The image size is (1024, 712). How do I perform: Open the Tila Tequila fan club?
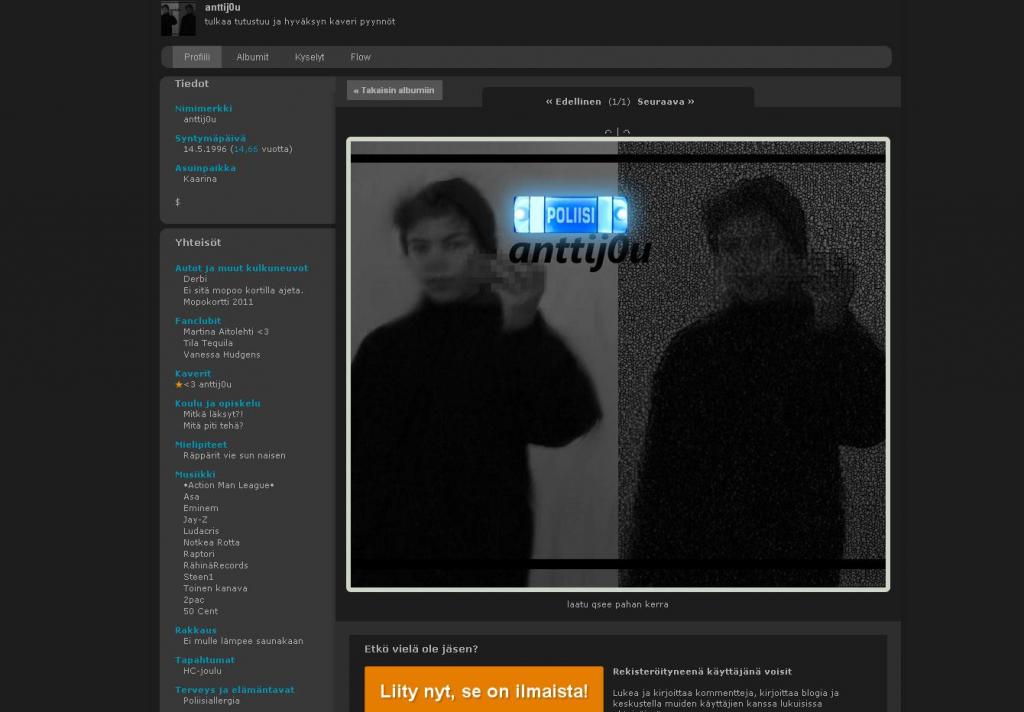point(208,343)
